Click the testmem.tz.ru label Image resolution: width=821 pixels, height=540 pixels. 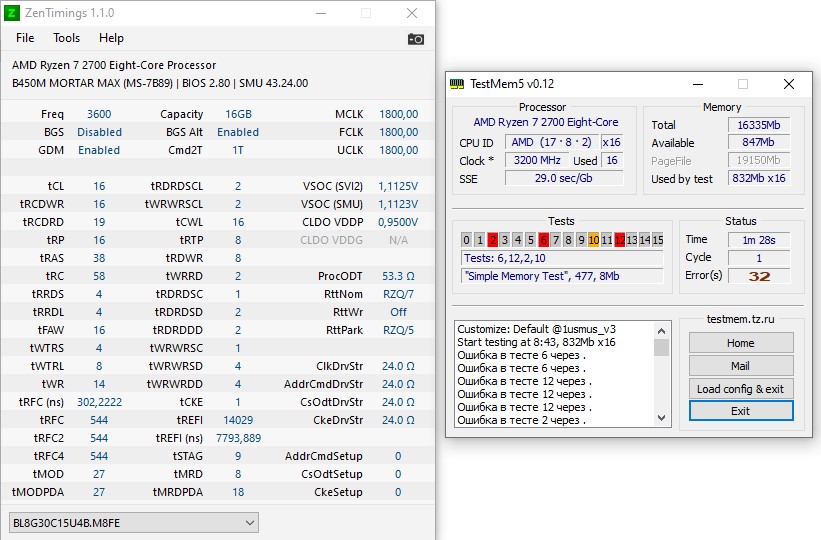740,319
